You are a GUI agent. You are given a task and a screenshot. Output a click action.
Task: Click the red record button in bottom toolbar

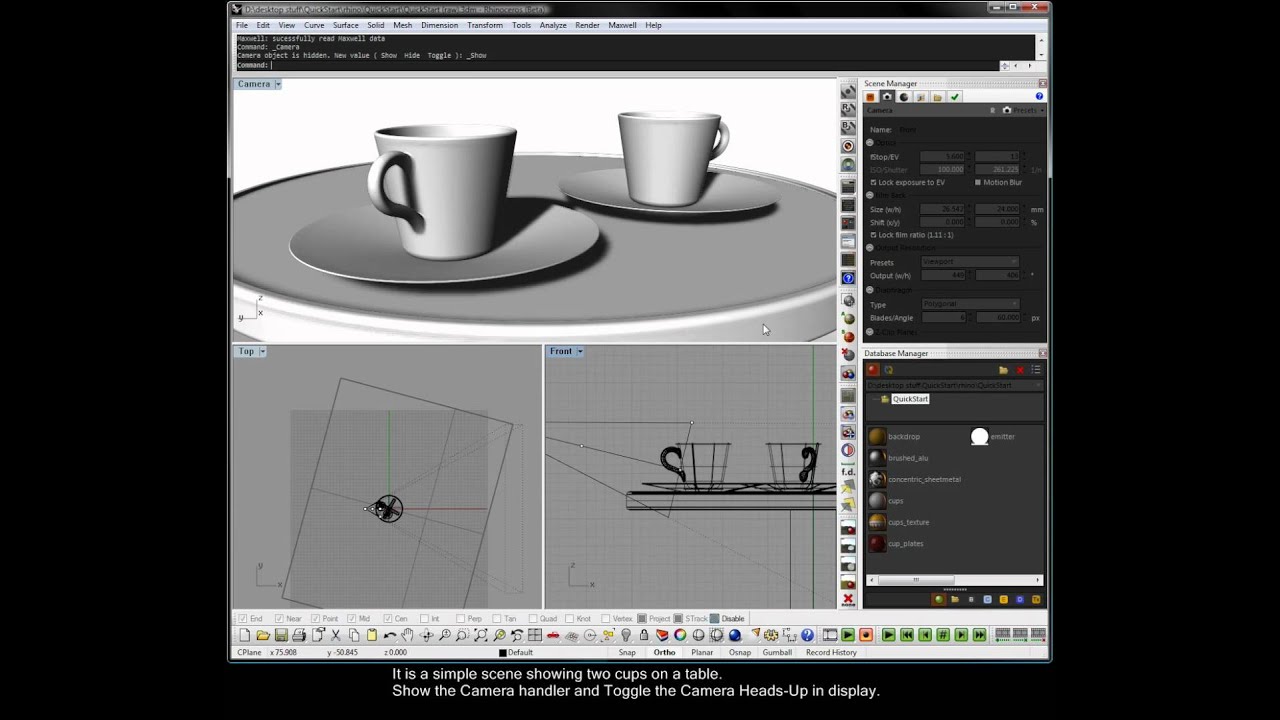(866, 635)
